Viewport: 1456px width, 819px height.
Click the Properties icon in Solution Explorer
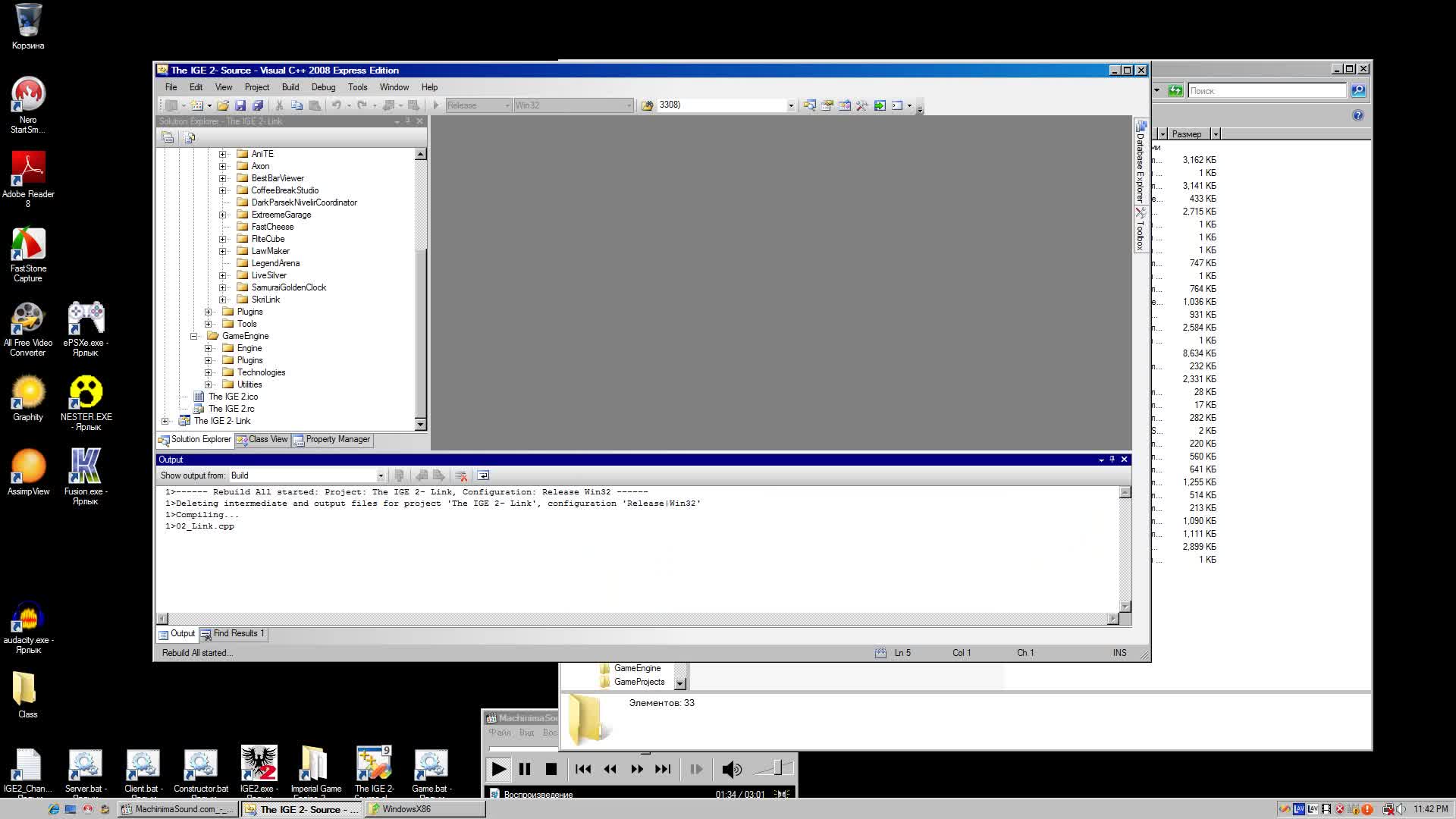pyautogui.click(x=168, y=137)
